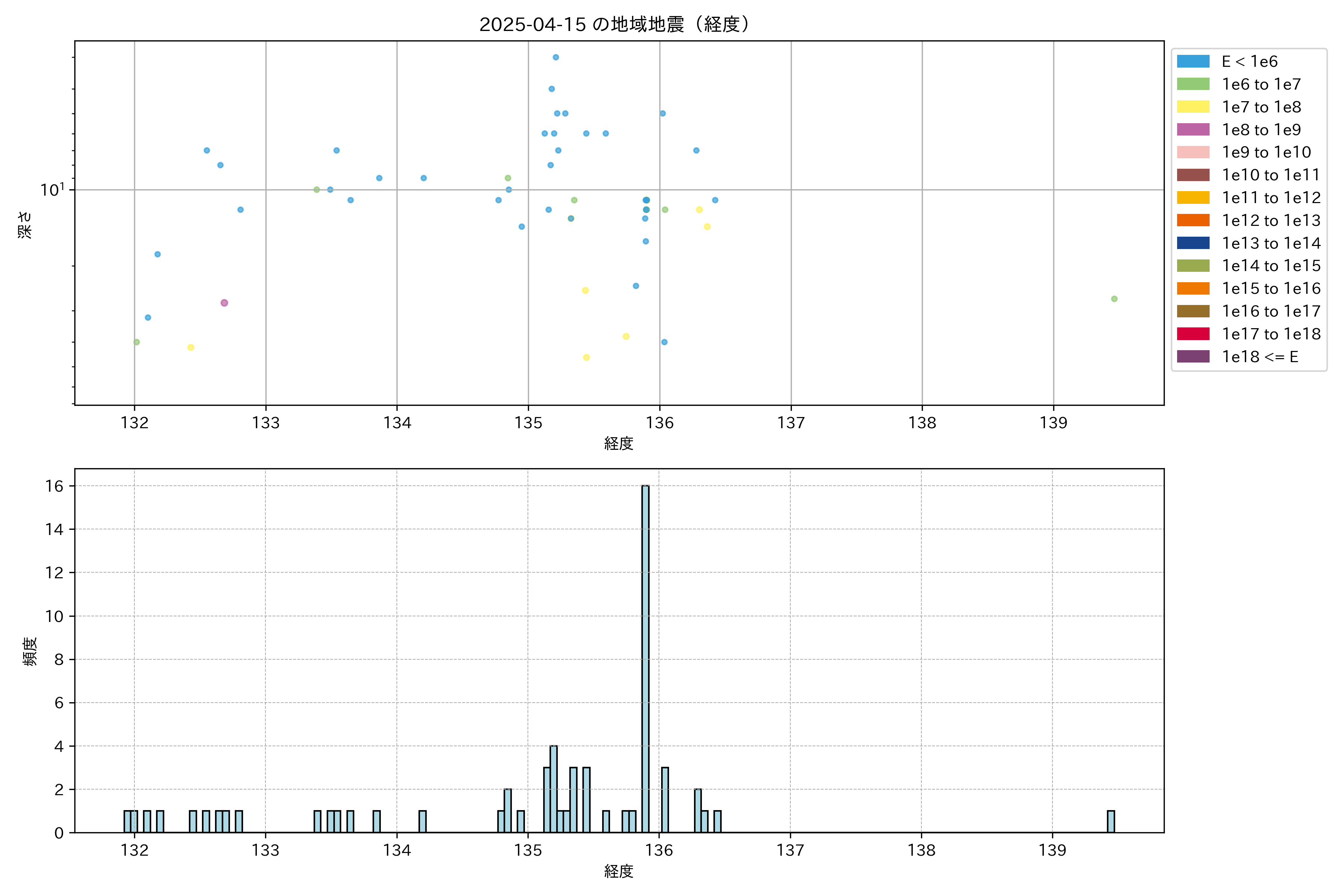Viewport: 1344px width, 896px height.
Task: Click the yellow 1e7 to 1e8 legend swatch
Action: (1192, 107)
